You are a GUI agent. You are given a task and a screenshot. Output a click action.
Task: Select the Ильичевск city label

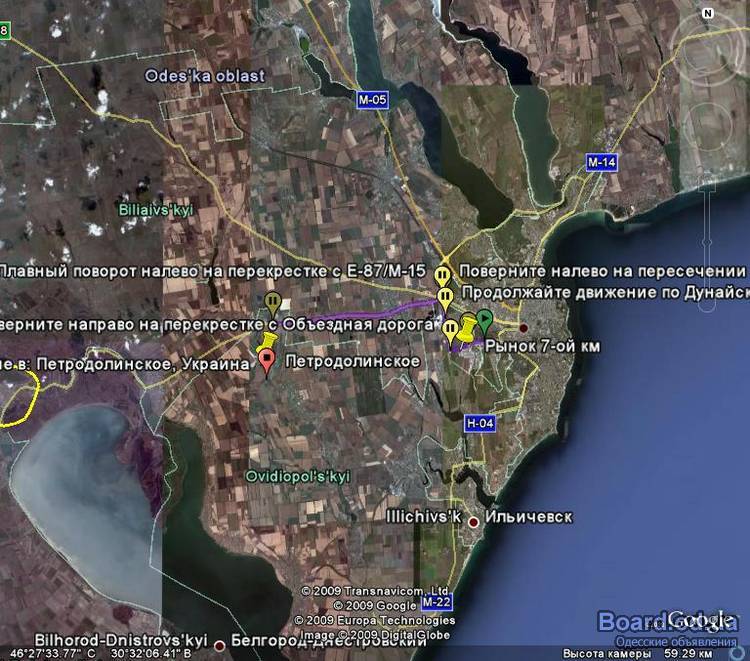click(530, 518)
